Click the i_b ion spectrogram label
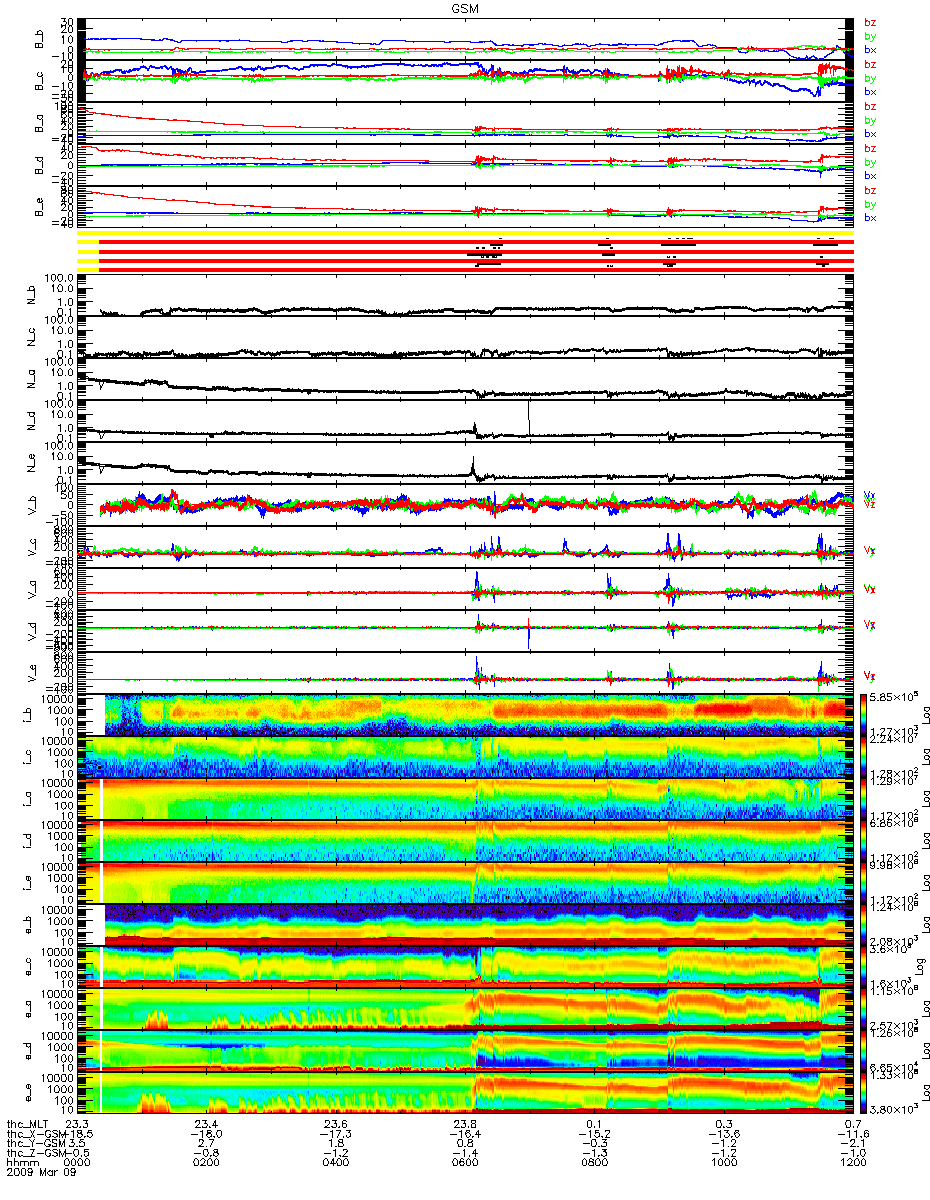 (x=29, y=716)
